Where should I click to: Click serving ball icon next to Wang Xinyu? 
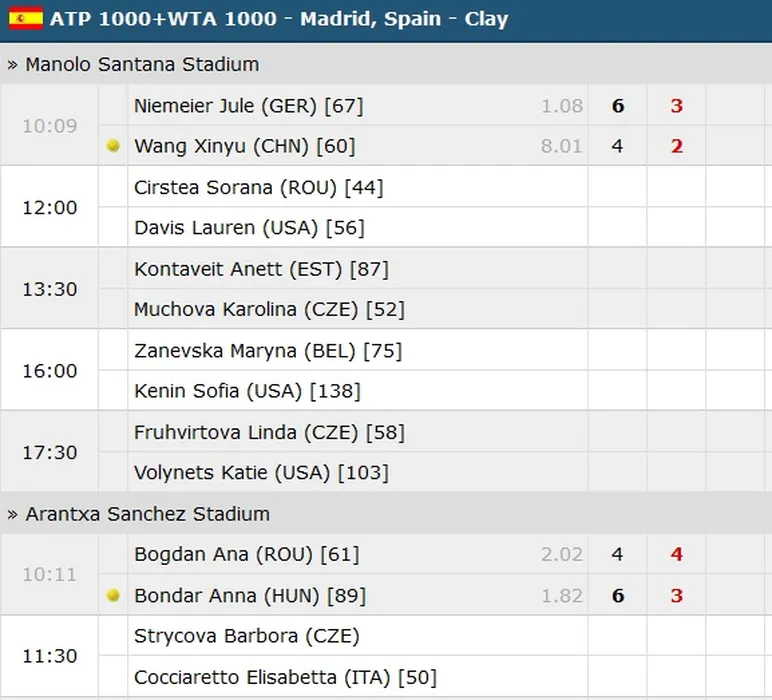coord(113,146)
